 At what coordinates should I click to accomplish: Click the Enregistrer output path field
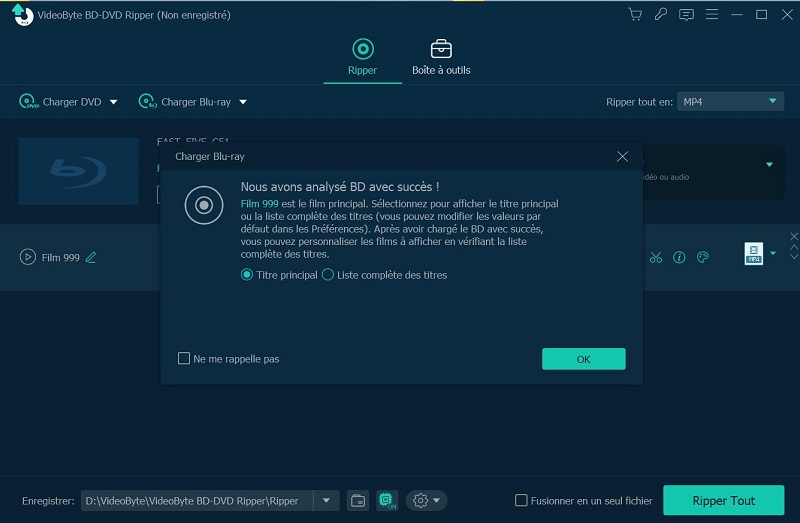[x=197, y=501]
